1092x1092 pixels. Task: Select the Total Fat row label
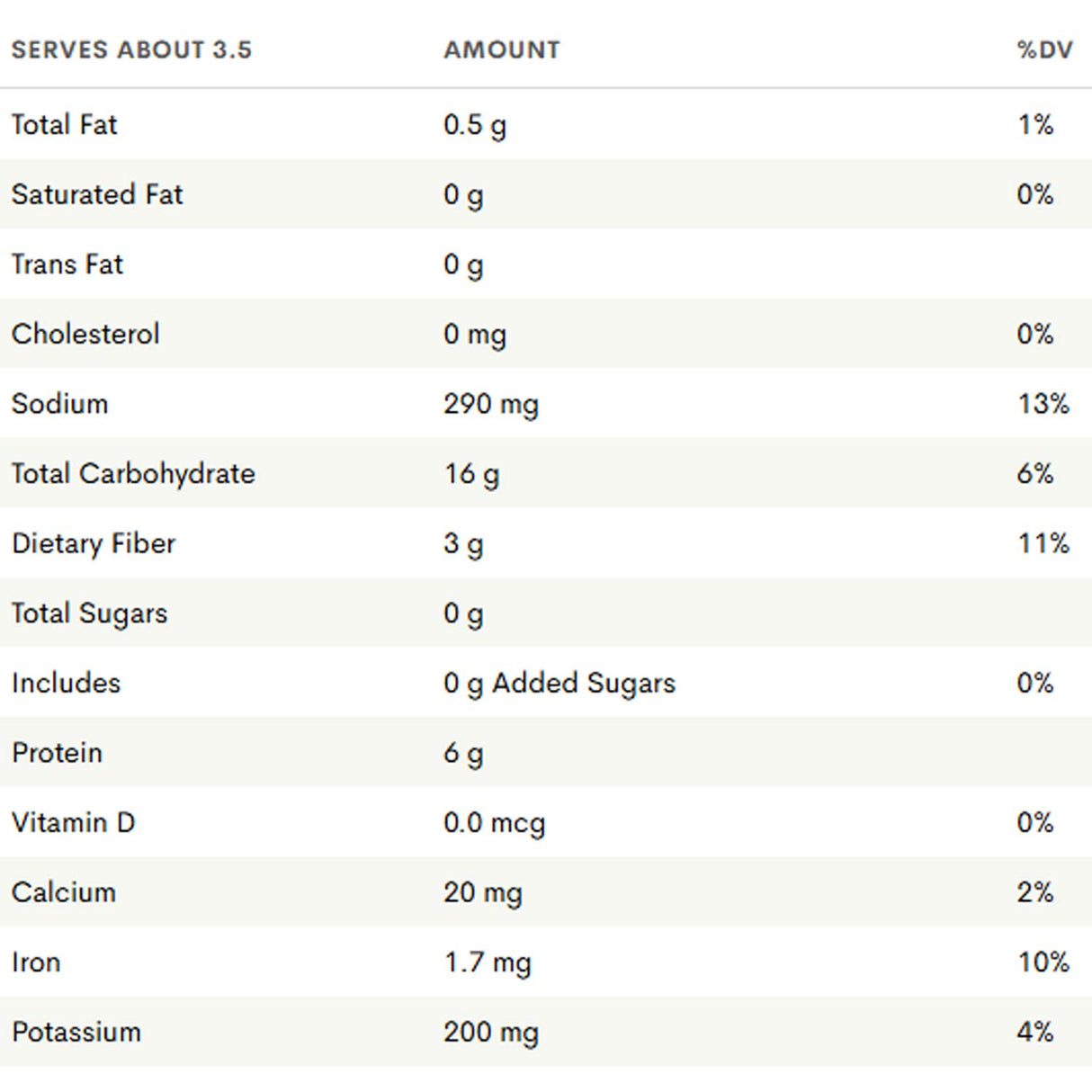coord(64,124)
